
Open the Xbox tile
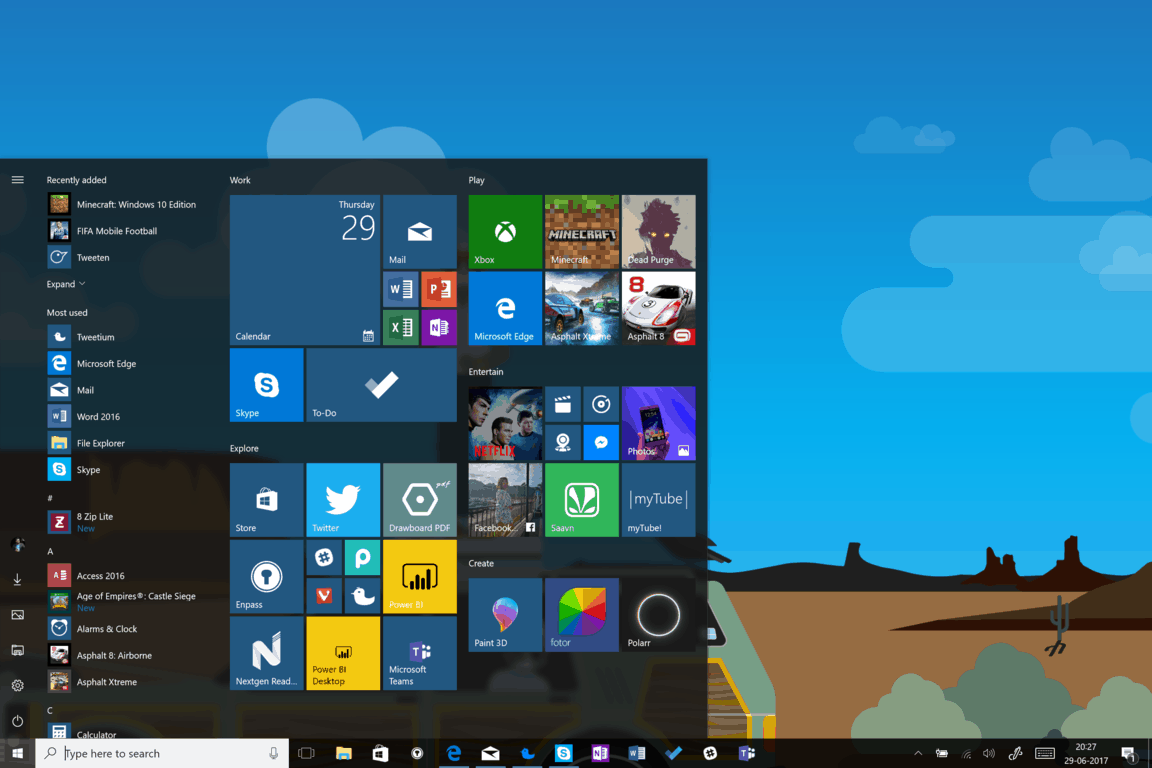click(505, 232)
